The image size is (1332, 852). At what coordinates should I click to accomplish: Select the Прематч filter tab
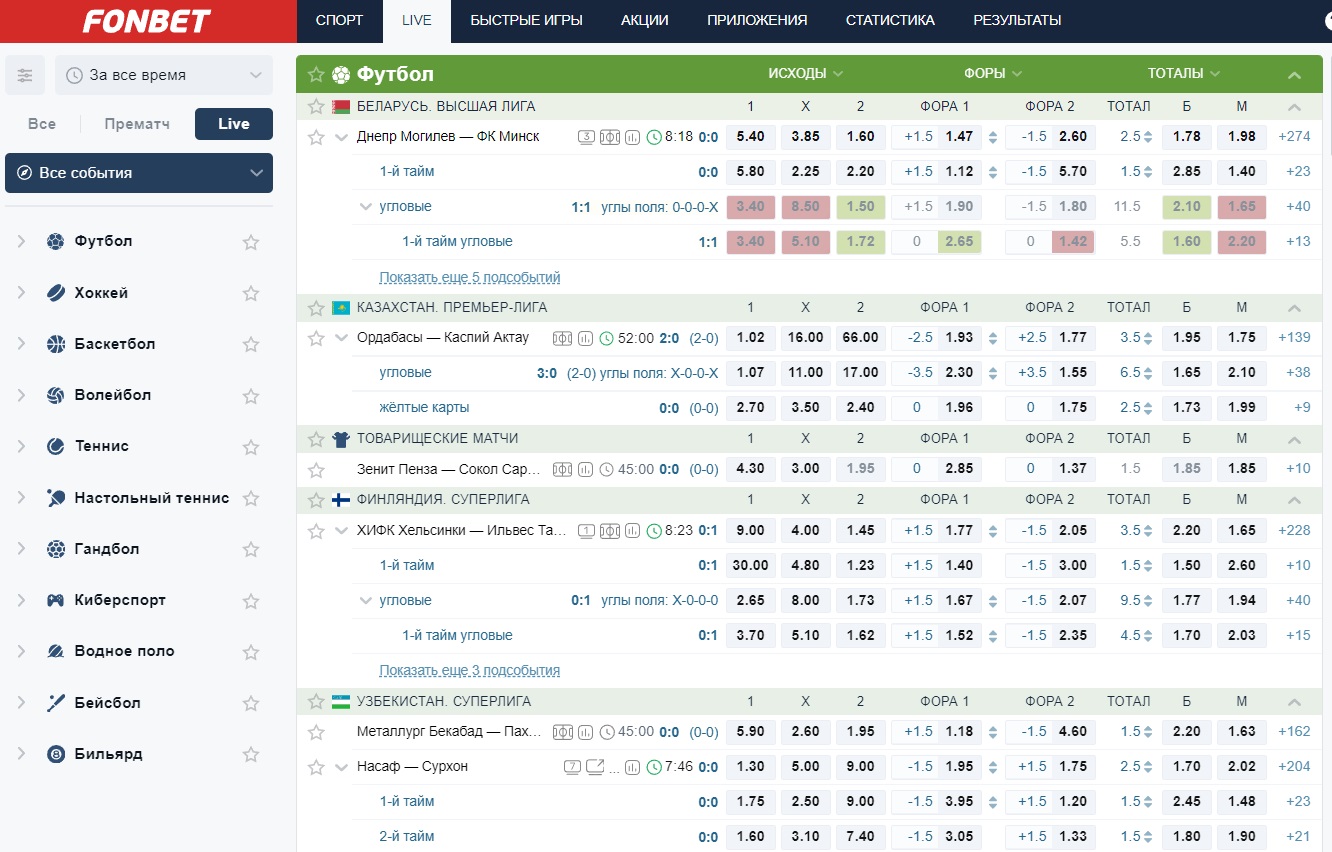tap(137, 124)
